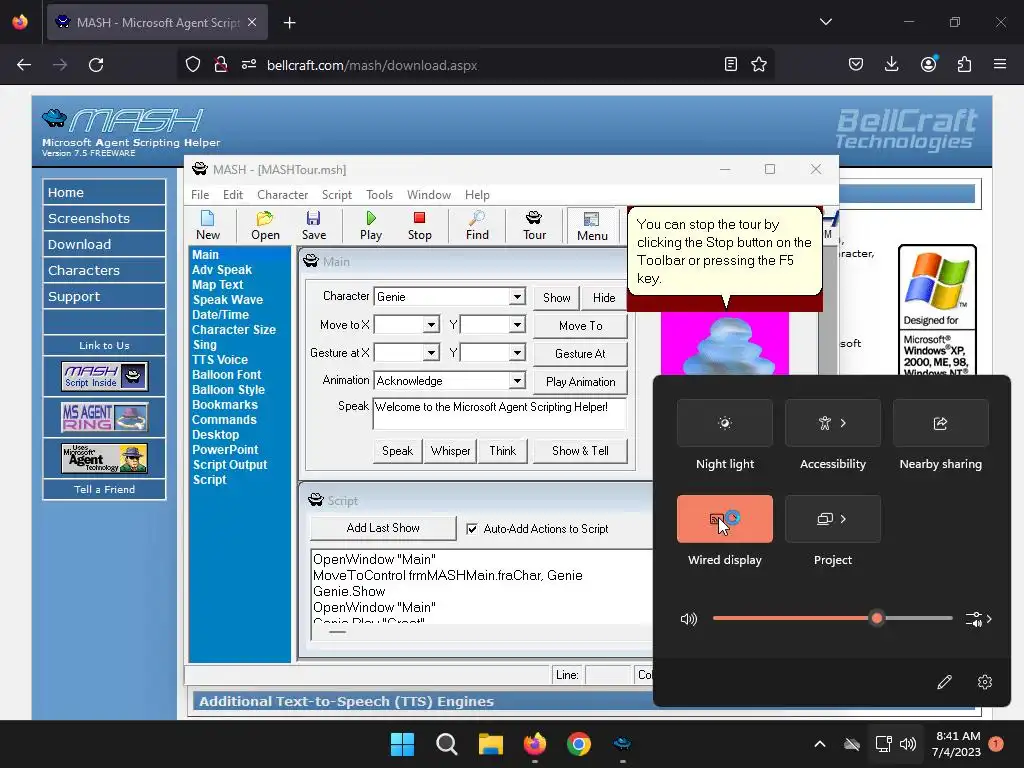This screenshot has height=768, width=1024.
Task: Click the Add Last Show button
Action: tap(383, 528)
